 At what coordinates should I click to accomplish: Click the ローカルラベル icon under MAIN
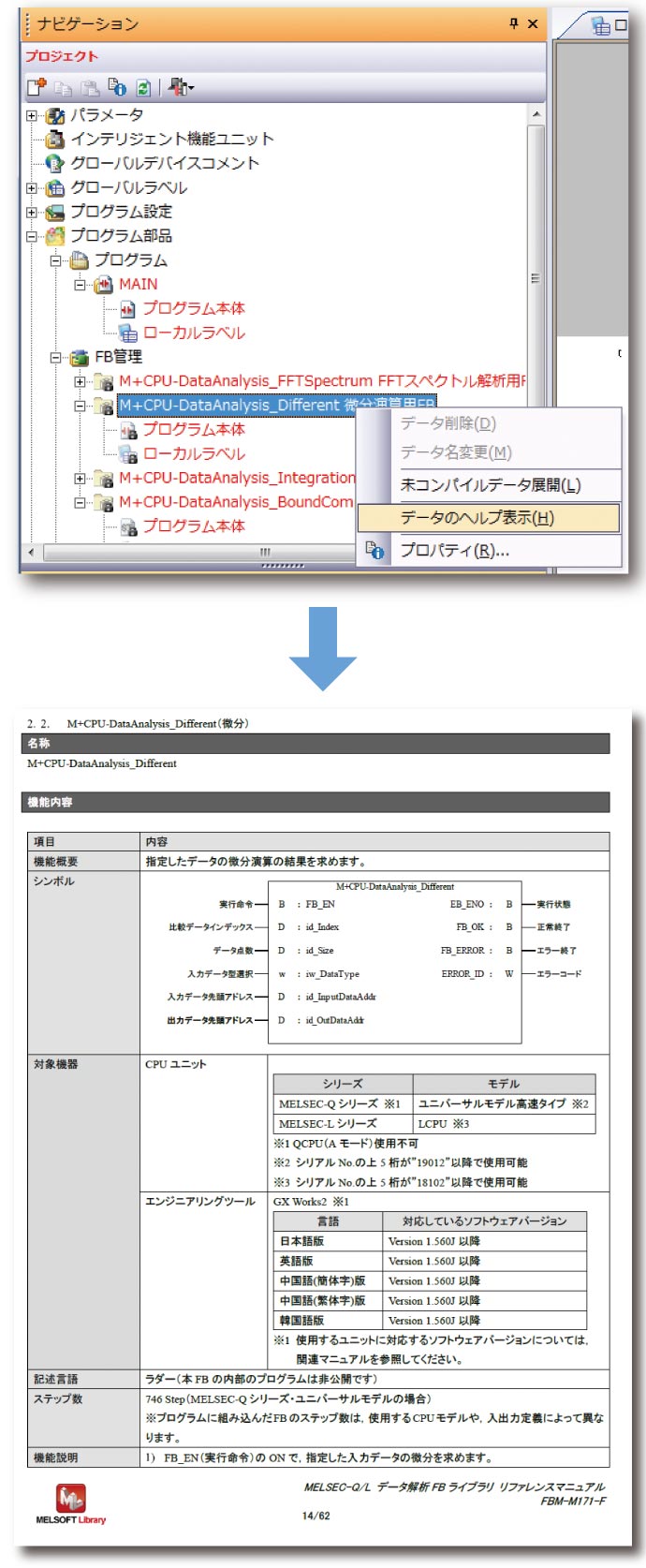tap(128, 333)
